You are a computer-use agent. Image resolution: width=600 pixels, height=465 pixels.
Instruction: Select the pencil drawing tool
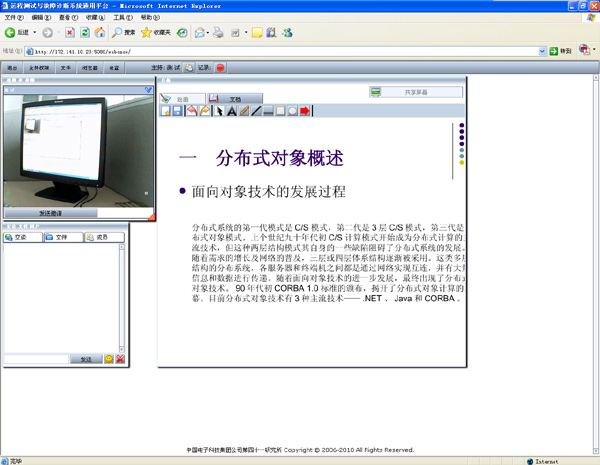244,111
